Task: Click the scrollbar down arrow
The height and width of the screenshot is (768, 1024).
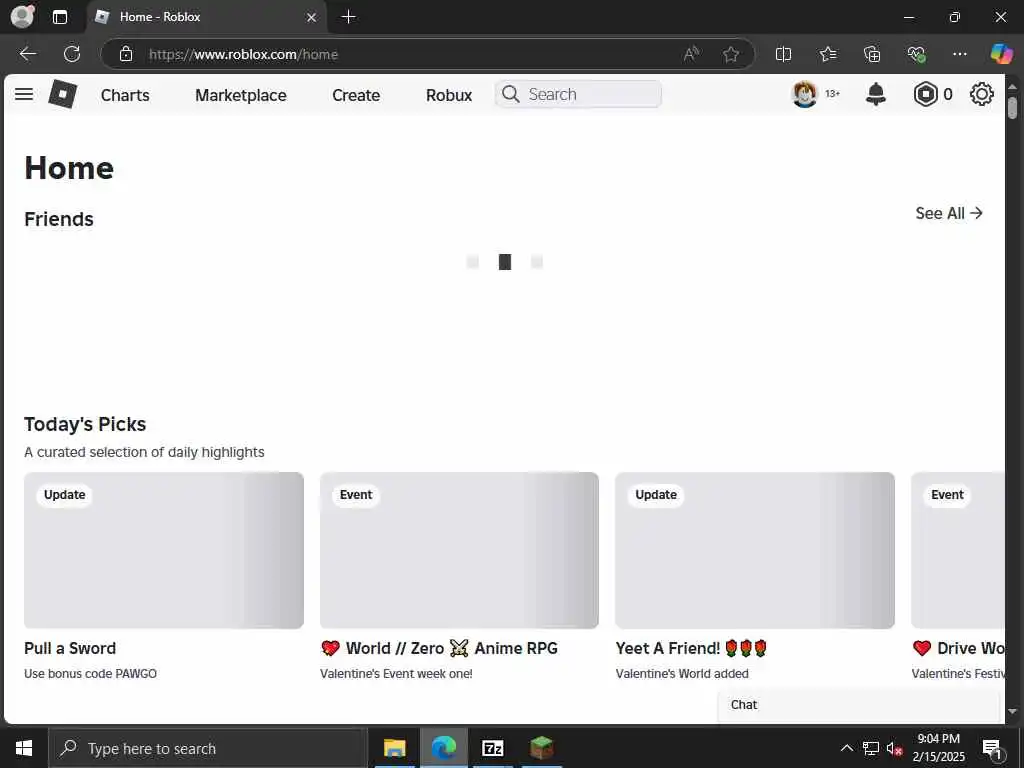Action: tap(1012, 711)
